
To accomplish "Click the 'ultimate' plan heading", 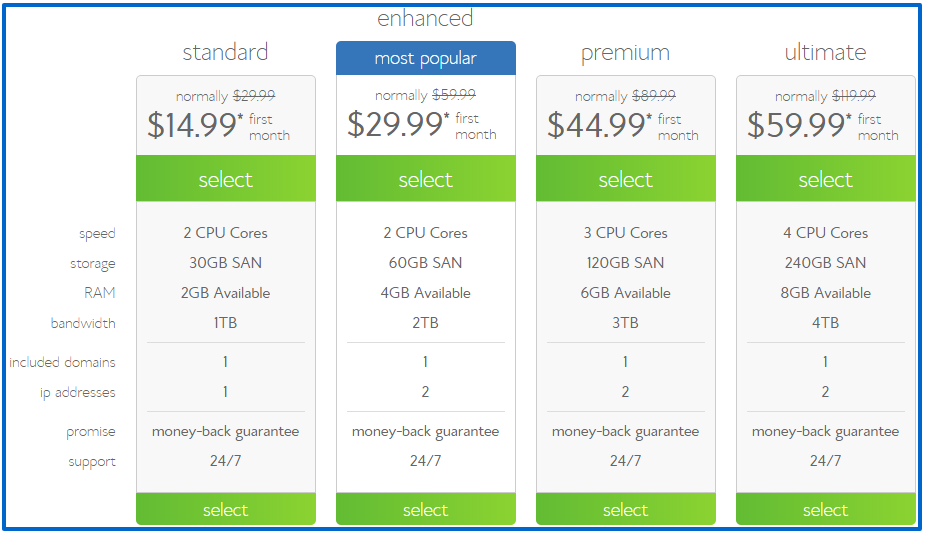I will (826, 52).
